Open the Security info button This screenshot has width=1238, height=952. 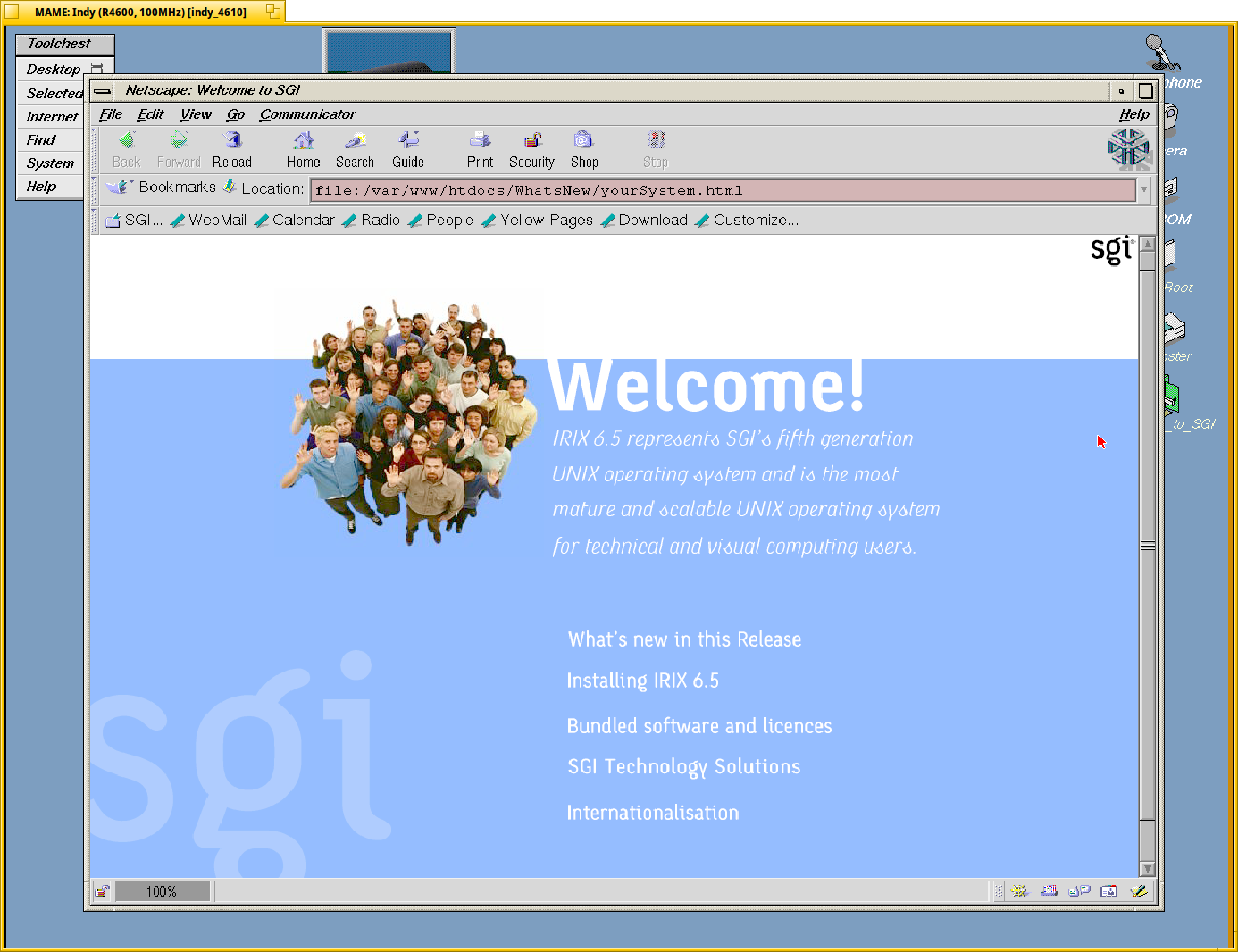[531, 150]
